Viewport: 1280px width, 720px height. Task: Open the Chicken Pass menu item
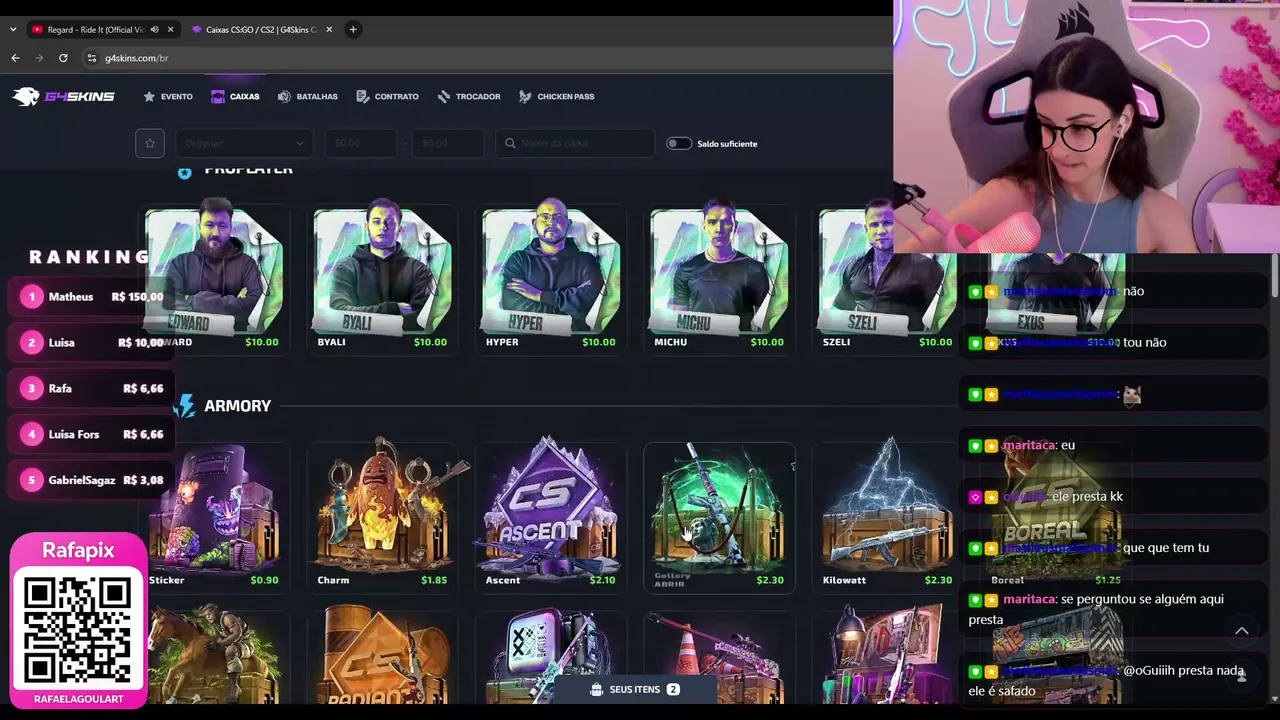click(556, 97)
